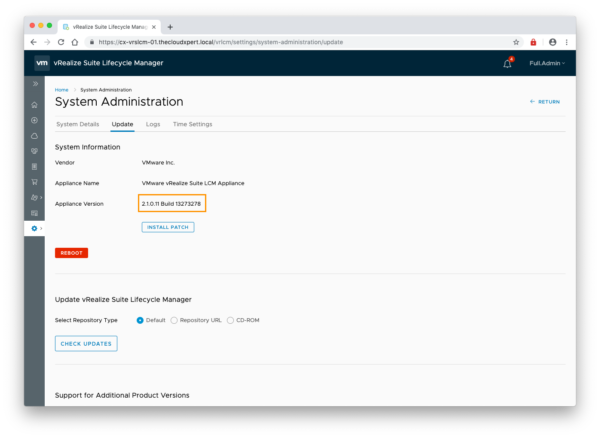600x438 pixels.
Task: Open the settings gear in sidebar
Action: point(35,229)
